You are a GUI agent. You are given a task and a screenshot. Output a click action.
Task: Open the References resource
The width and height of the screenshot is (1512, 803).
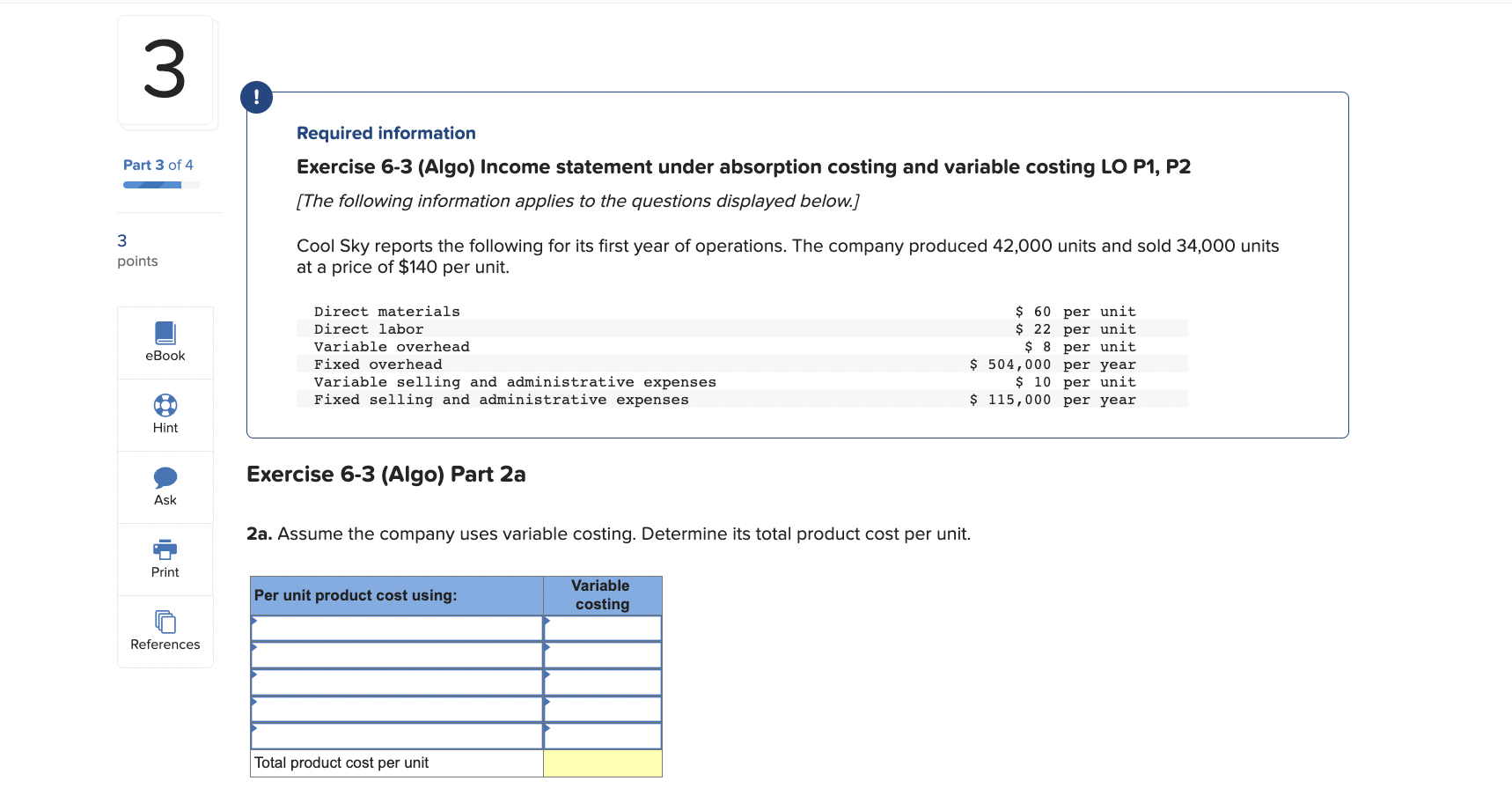pyautogui.click(x=165, y=630)
